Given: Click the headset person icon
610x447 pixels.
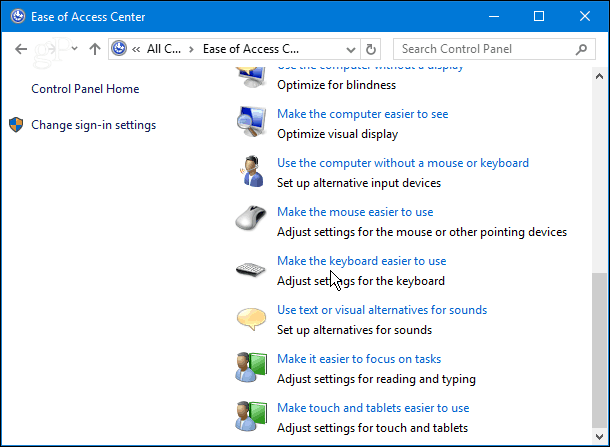Looking at the screenshot, I should point(251,171).
